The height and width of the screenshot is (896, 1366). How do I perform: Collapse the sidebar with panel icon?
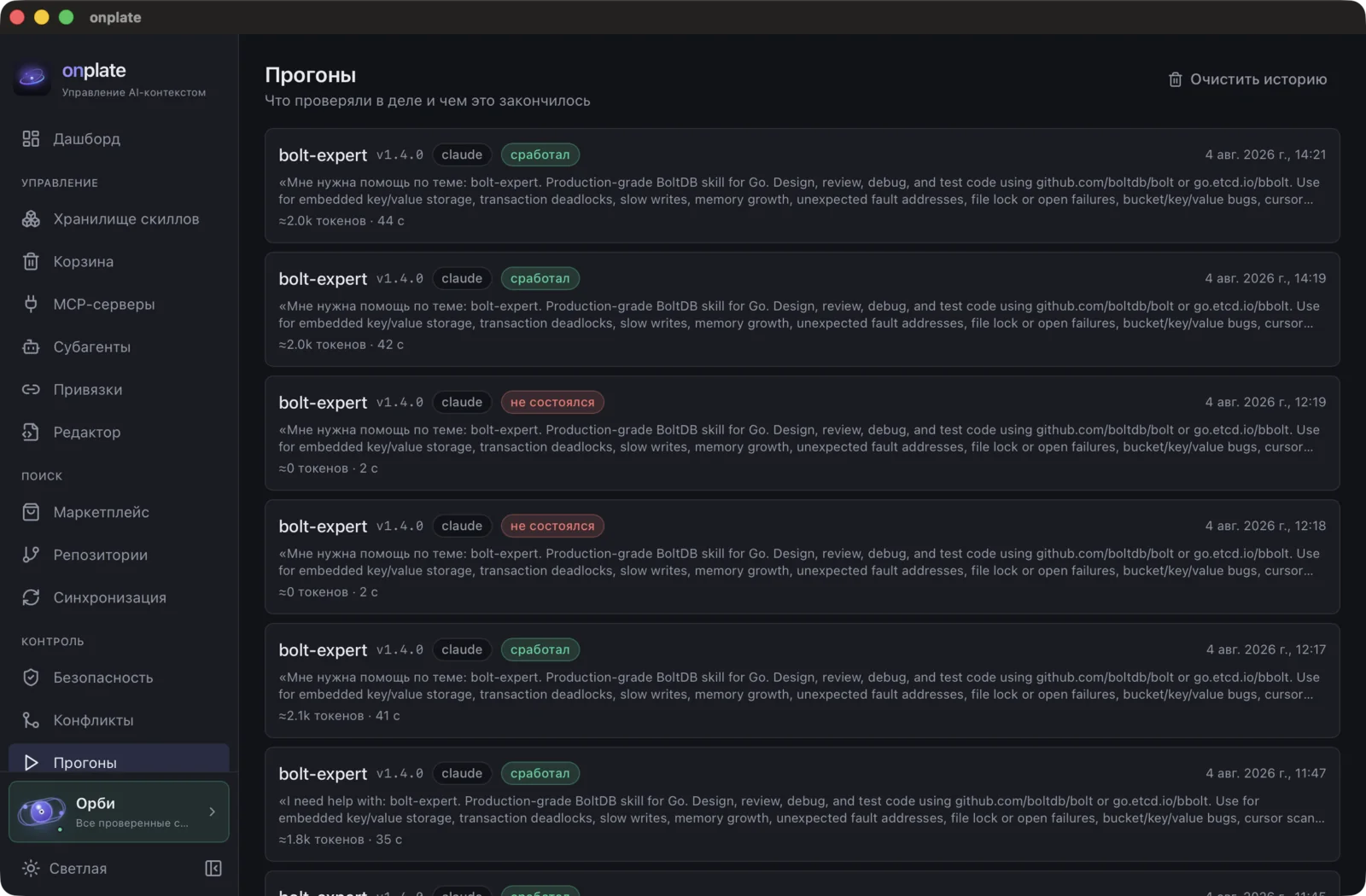coord(213,869)
